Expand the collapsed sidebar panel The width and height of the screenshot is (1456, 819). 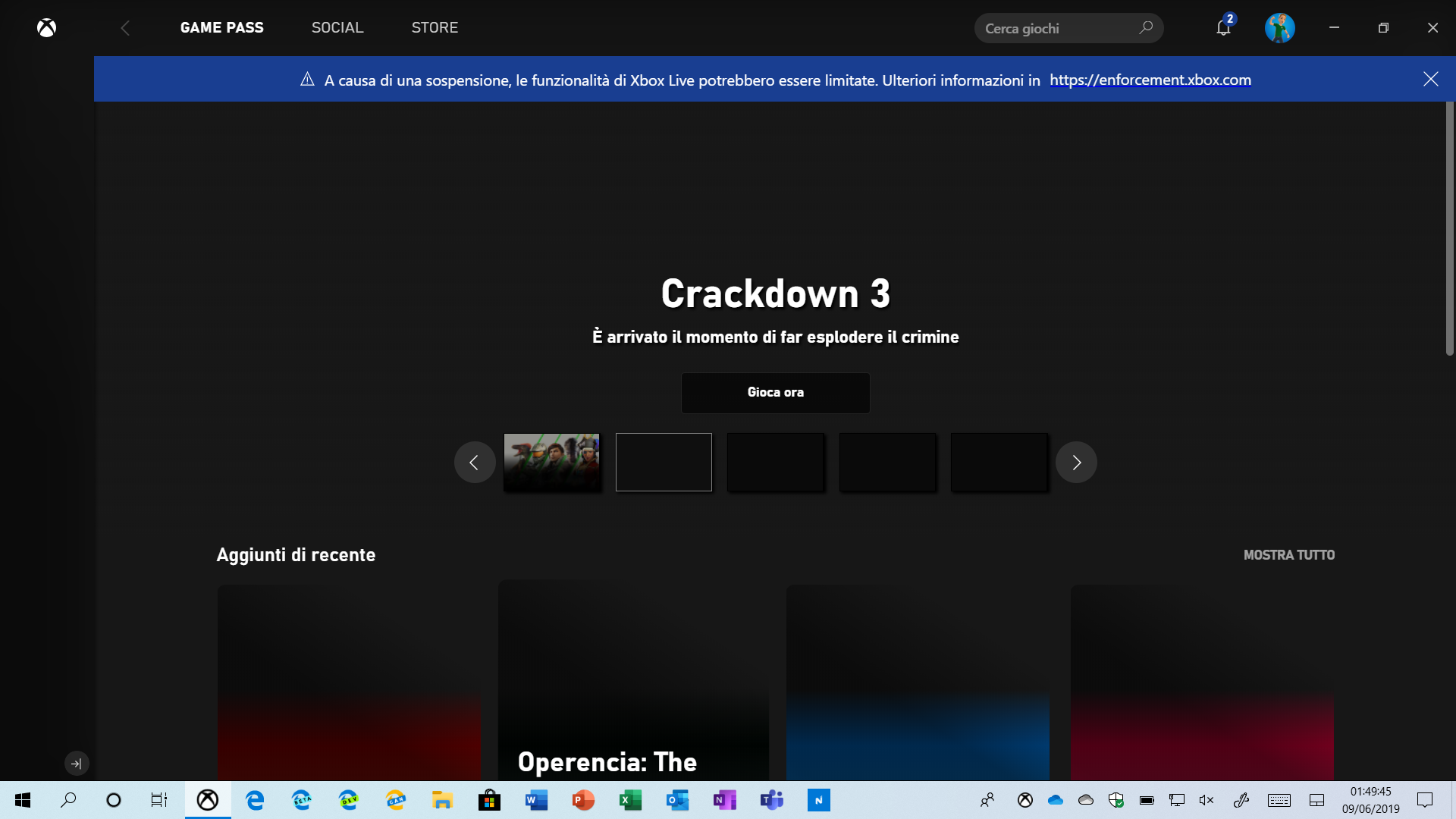point(77,764)
